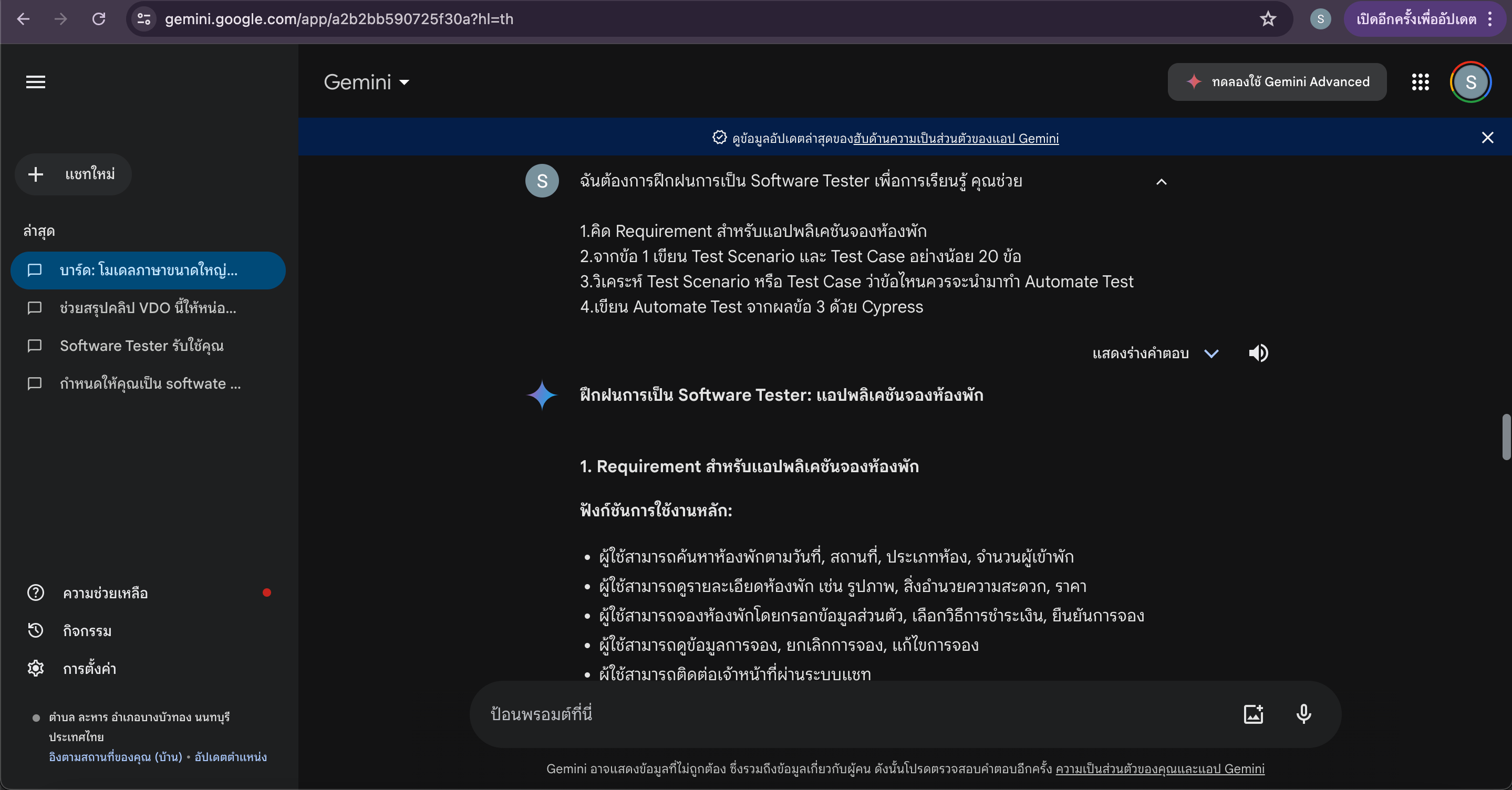Image resolution: width=1512 pixels, height=790 pixels.
Task: Reload the page
Action: pyautogui.click(x=99, y=19)
